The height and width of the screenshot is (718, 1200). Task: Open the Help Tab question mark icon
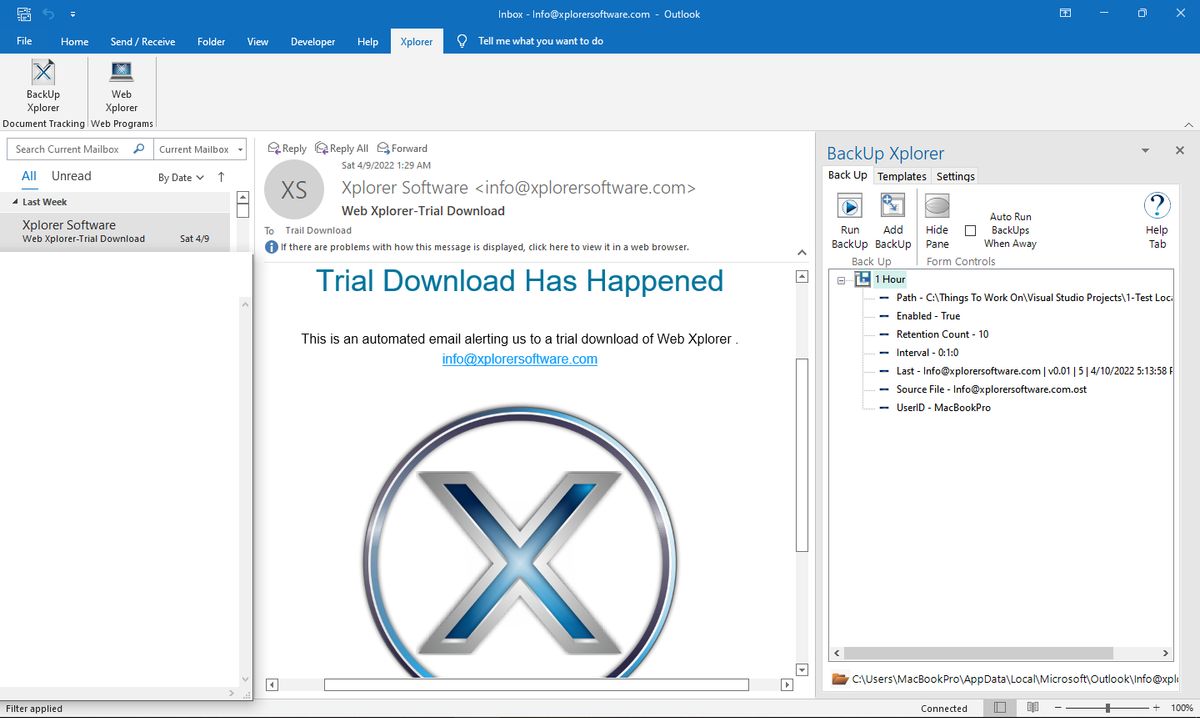pos(1157,207)
